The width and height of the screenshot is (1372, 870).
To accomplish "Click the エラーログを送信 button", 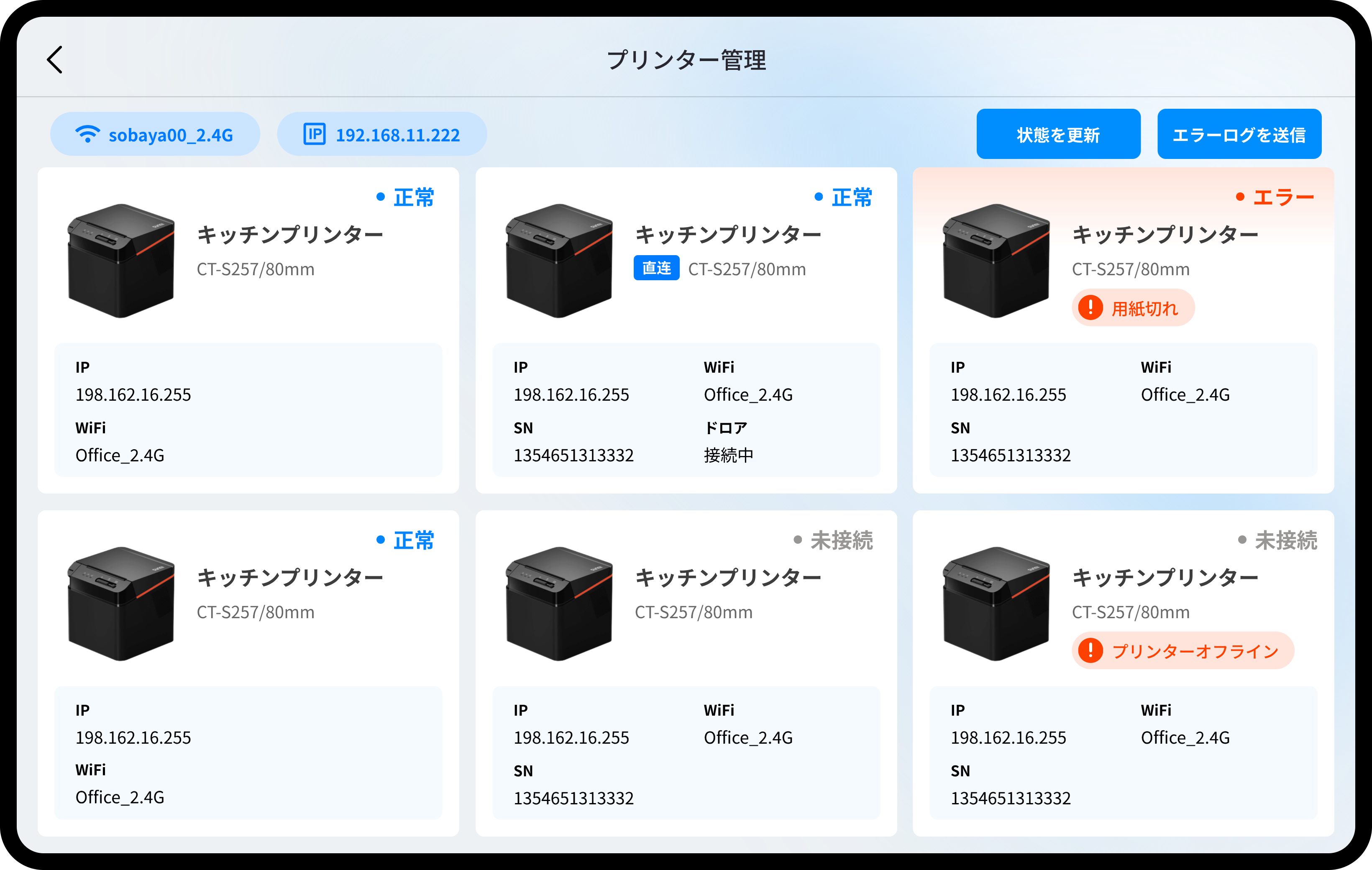I will (1239, 134).
